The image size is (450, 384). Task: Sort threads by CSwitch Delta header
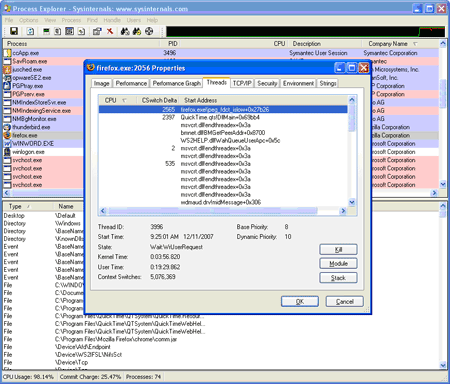pos(159,100)
